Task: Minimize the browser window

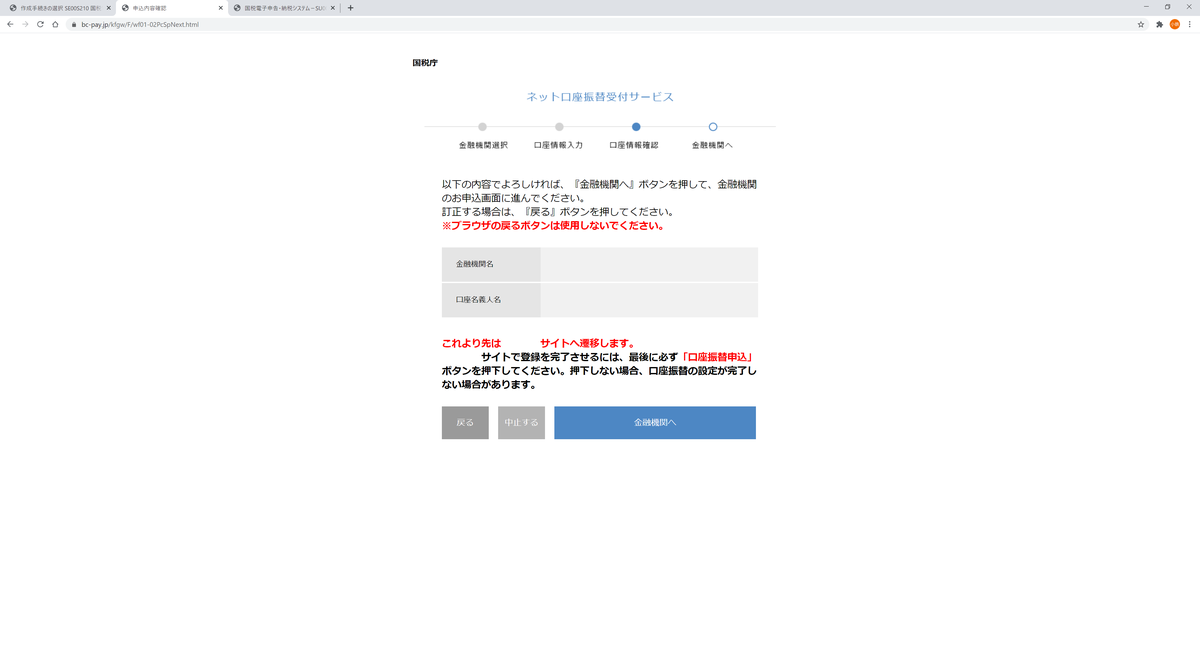Action: click(x=1145, y=7)
